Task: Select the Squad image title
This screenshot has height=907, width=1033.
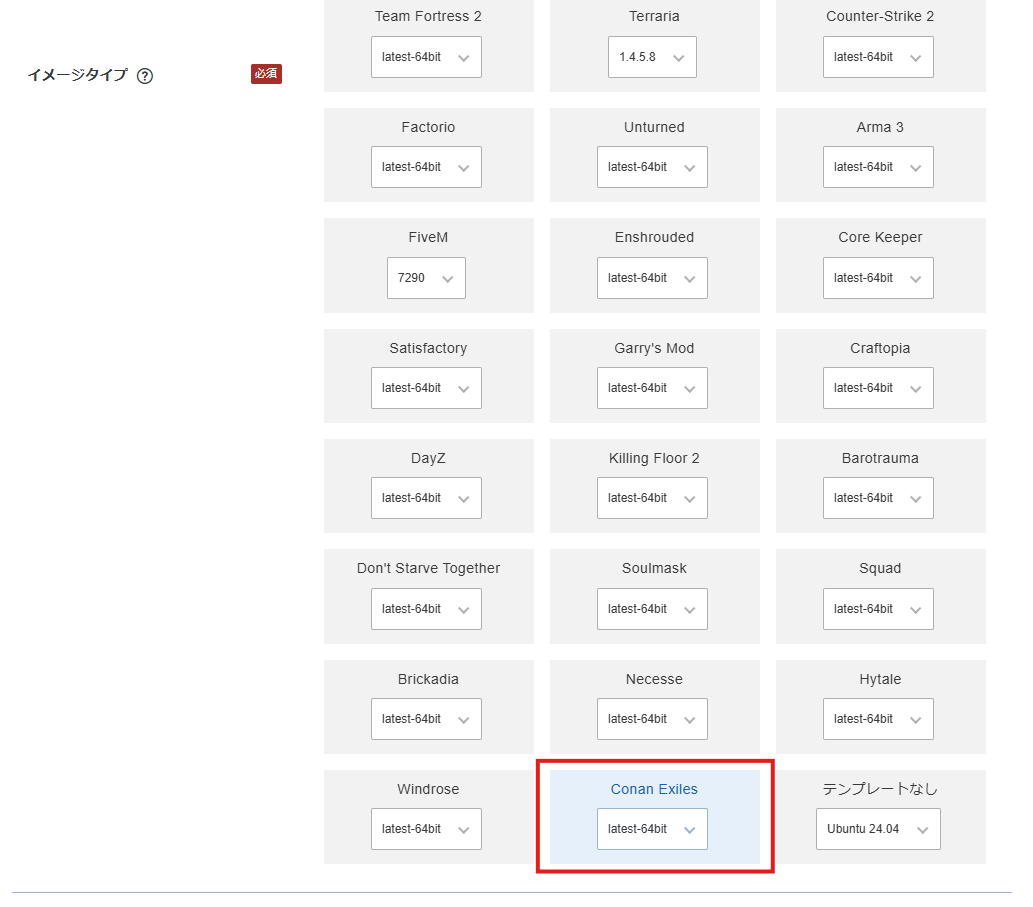Action: tap(880, 568)
